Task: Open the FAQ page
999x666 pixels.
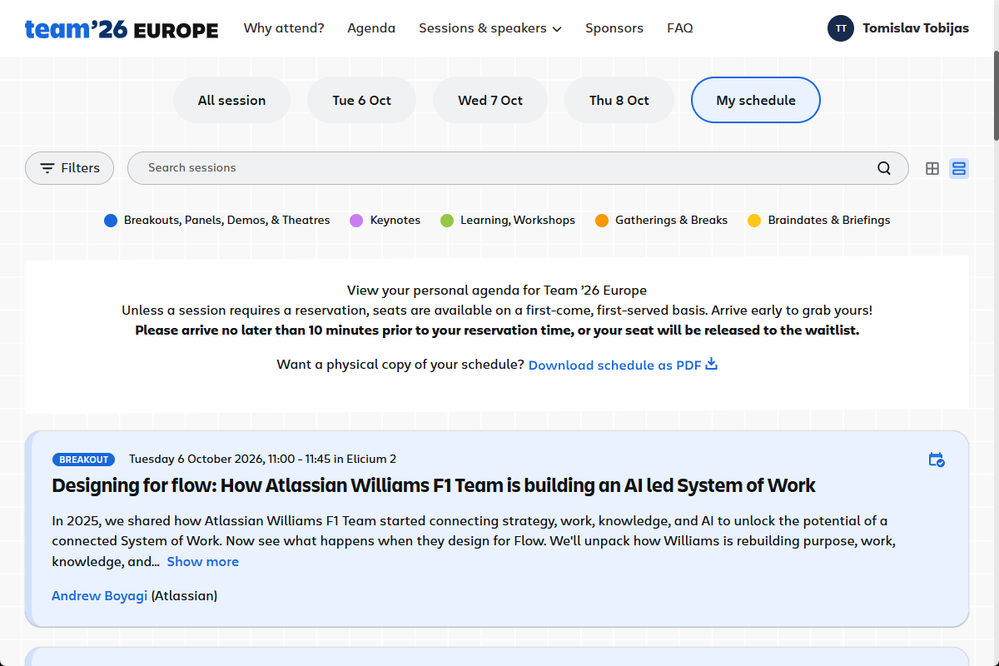Action: 680,28
